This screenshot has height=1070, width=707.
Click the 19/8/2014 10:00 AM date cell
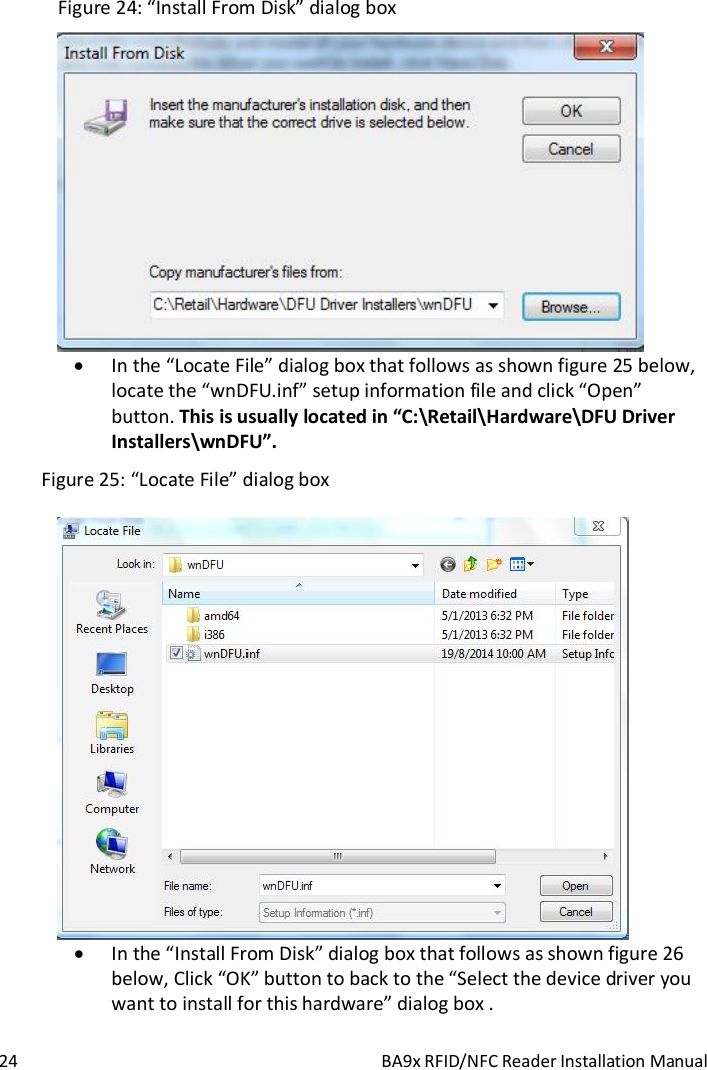[x=493, y=654]
